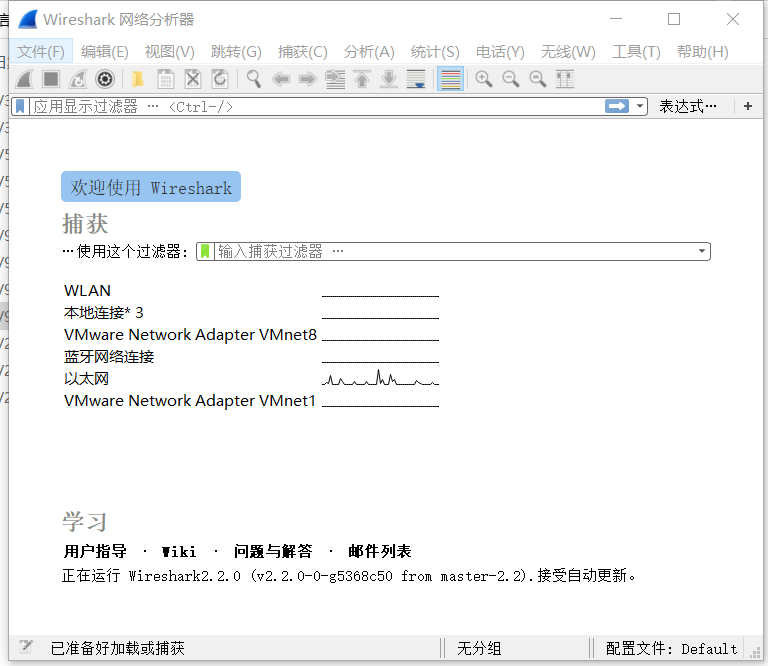Open the 无线(W) menu
This screenshot has width=768, height=666.
(568, 51)
